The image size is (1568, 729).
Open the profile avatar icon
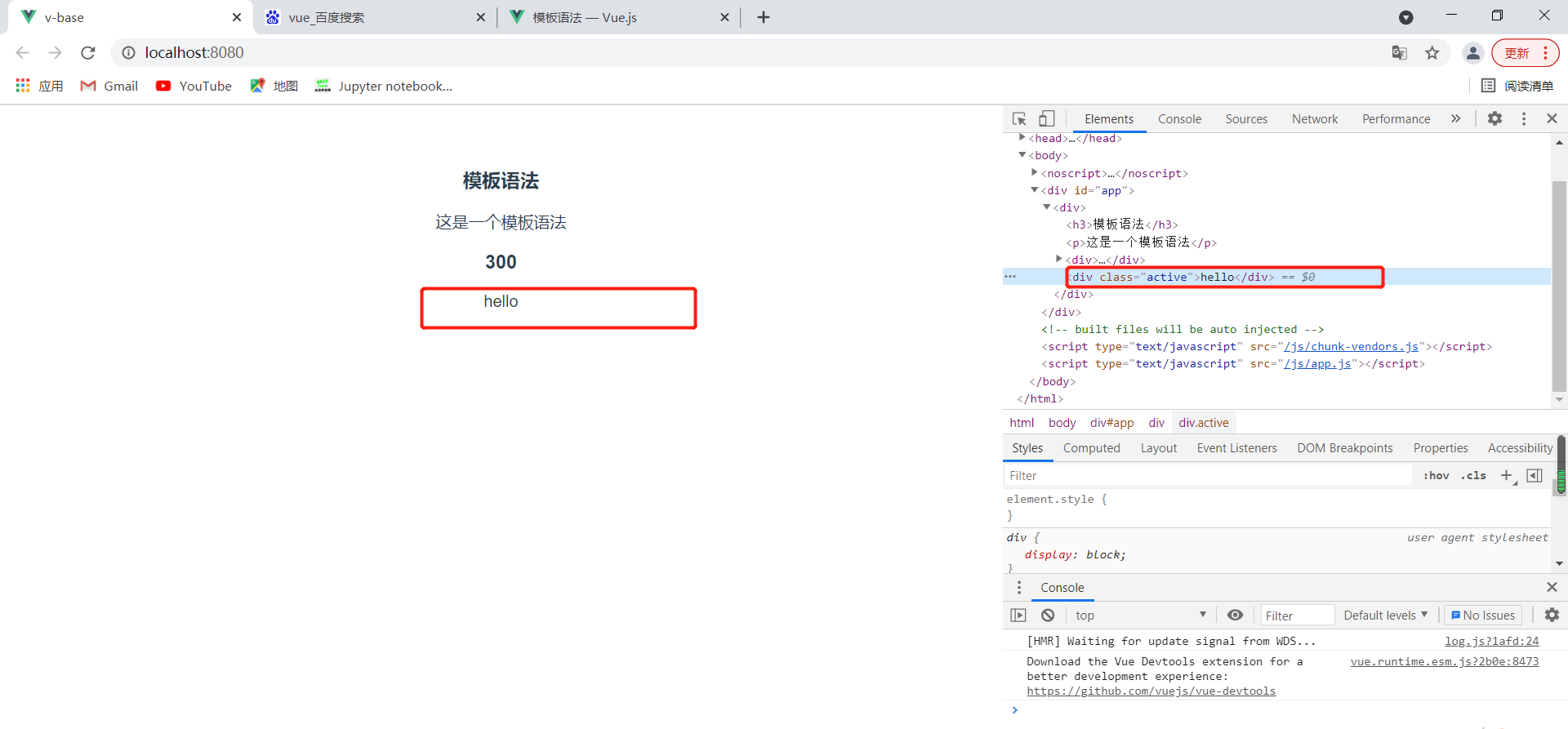click(1472, 52)
